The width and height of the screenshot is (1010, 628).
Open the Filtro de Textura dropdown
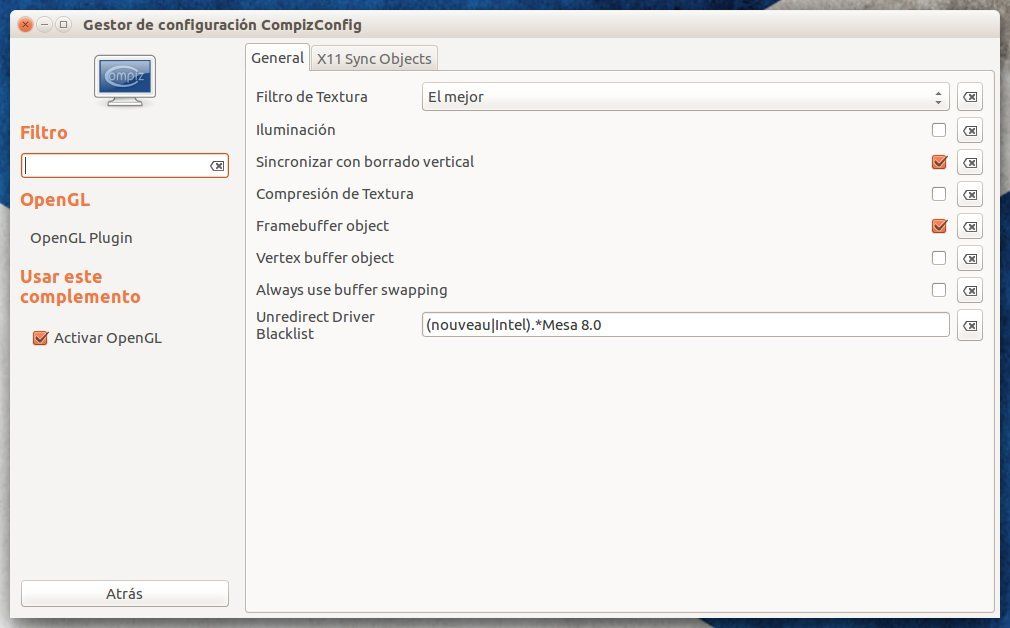click(x=685, y=97)
